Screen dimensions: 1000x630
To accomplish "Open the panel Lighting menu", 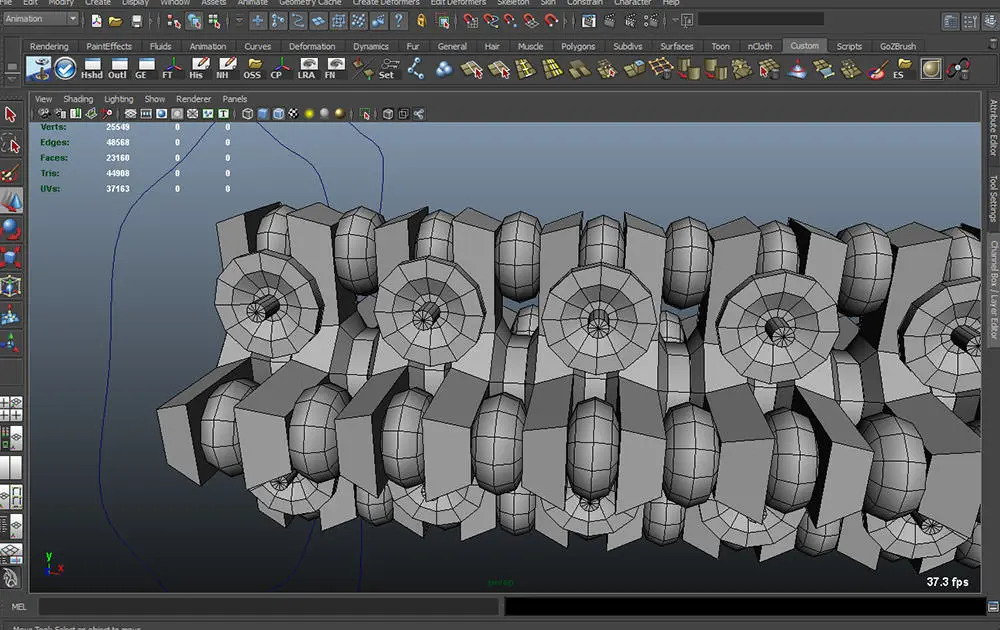I will coord(119,99).
